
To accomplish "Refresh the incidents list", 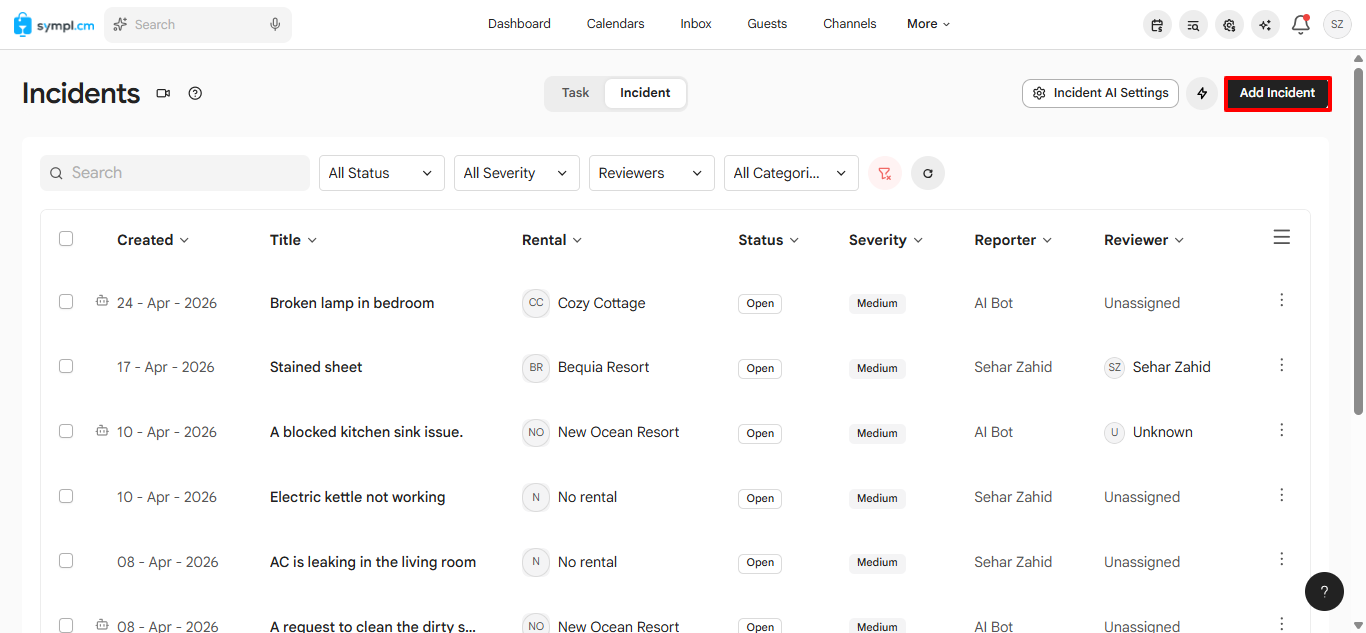I will pyautogui.click(x=928, y=173).
